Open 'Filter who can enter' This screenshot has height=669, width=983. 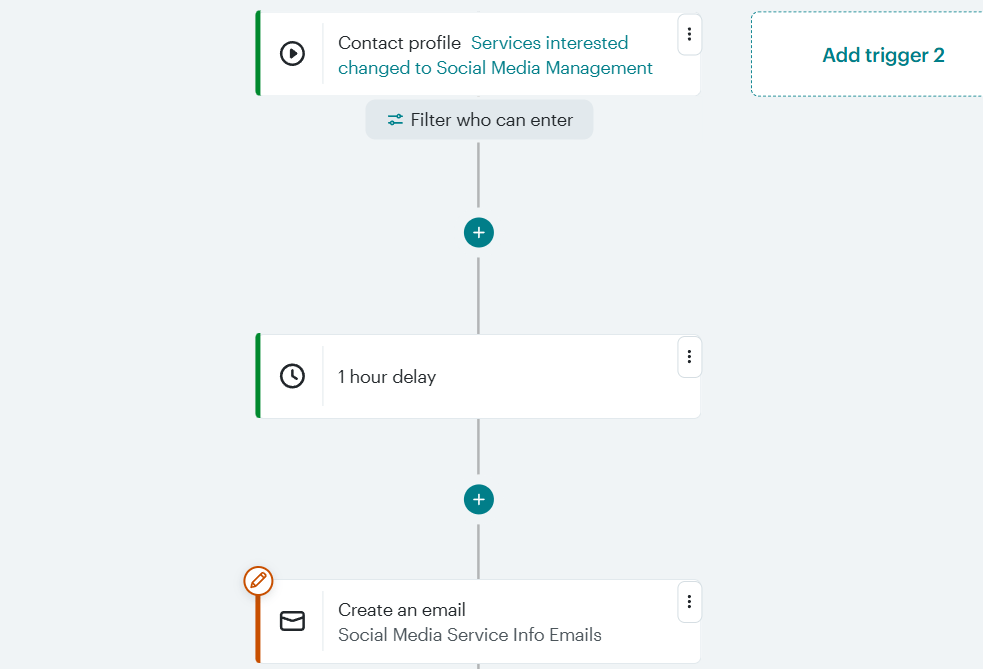click(x=479, y=119)
